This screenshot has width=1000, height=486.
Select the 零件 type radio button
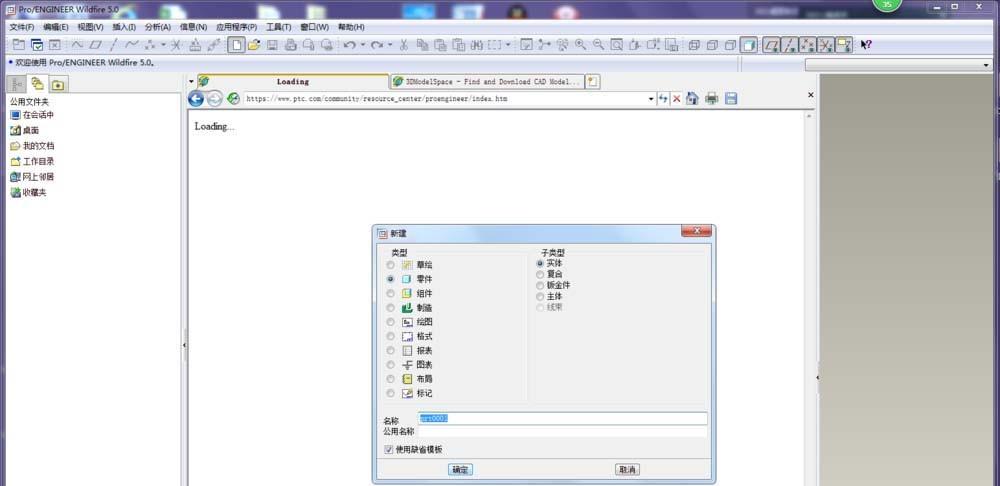[x=390, y=279]
